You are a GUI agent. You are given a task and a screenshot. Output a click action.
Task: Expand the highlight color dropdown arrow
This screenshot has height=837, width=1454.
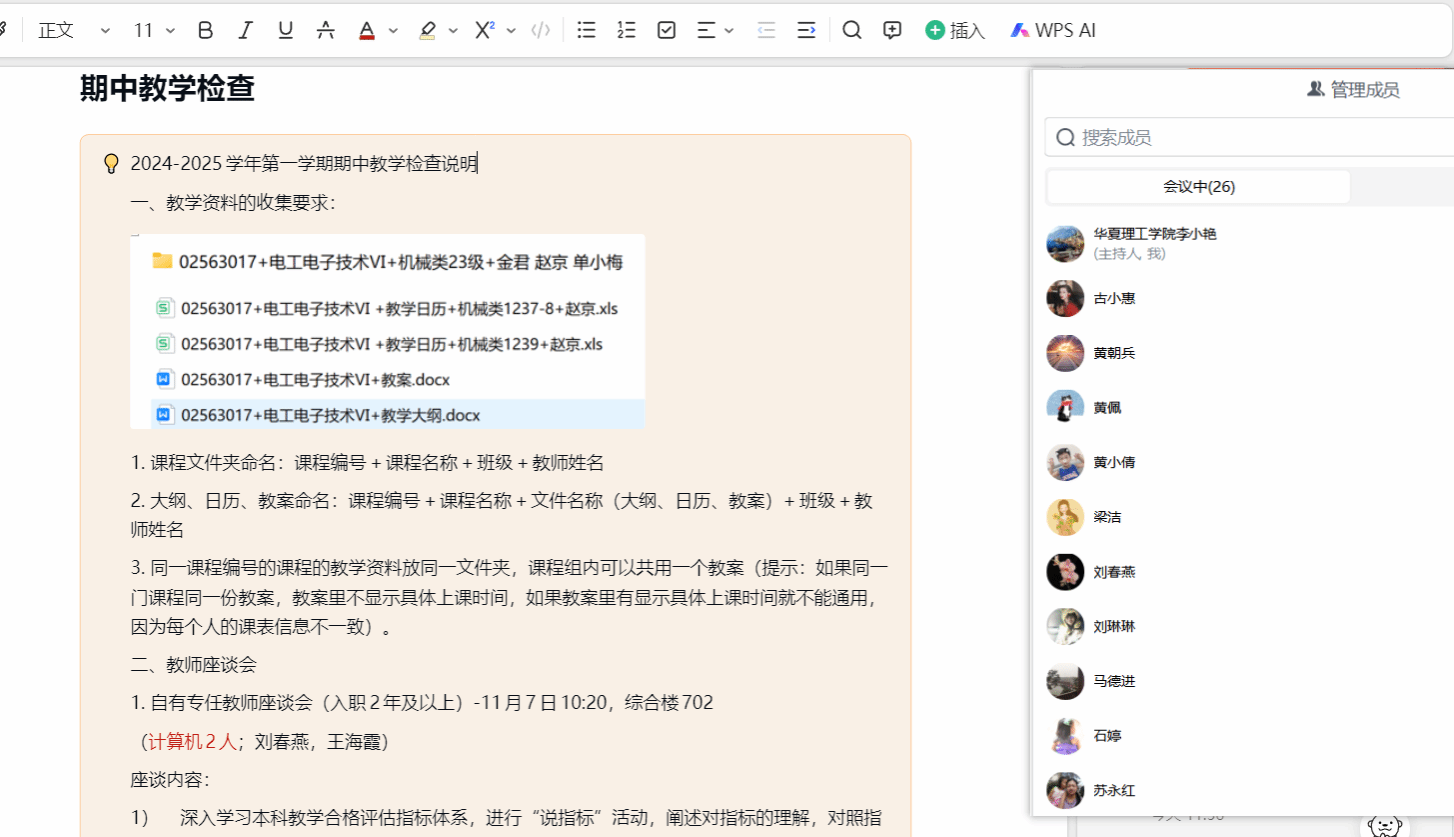[x=453, y=31]
